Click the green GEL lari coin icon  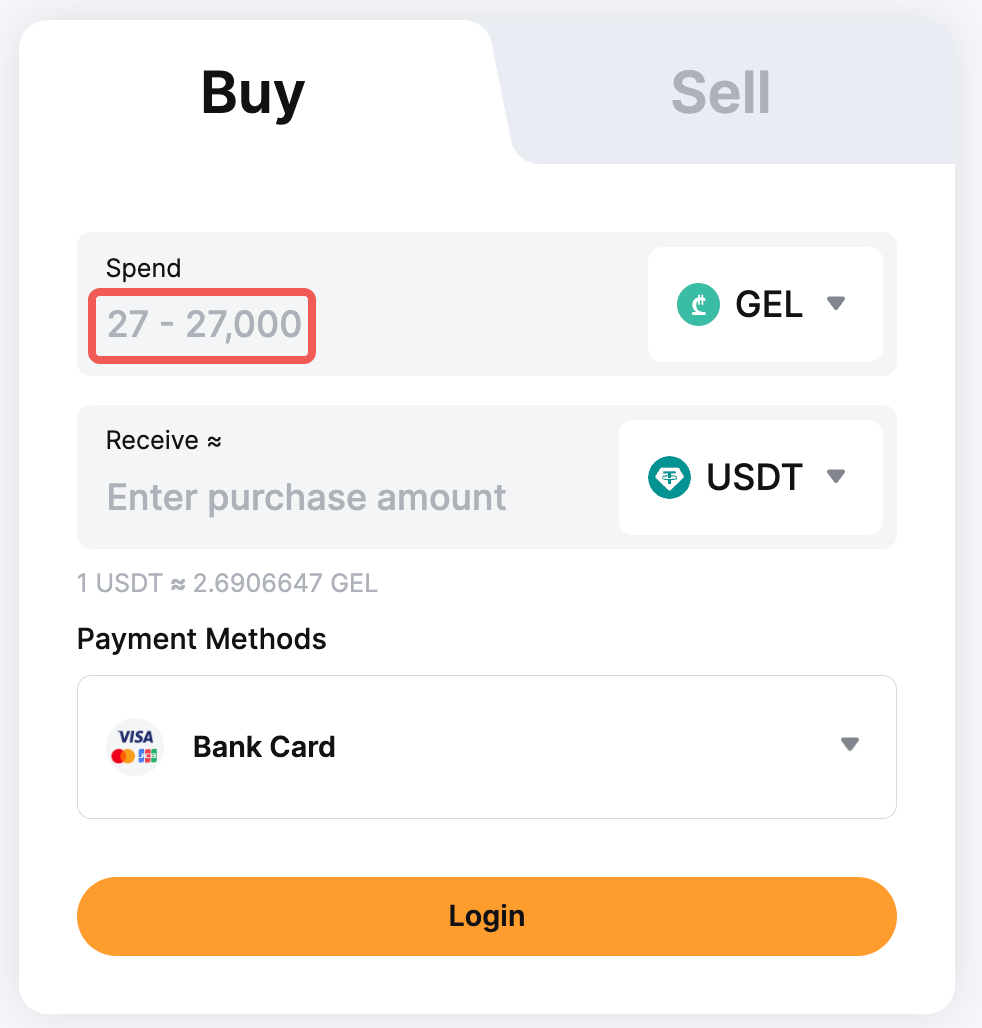(698, 304)
